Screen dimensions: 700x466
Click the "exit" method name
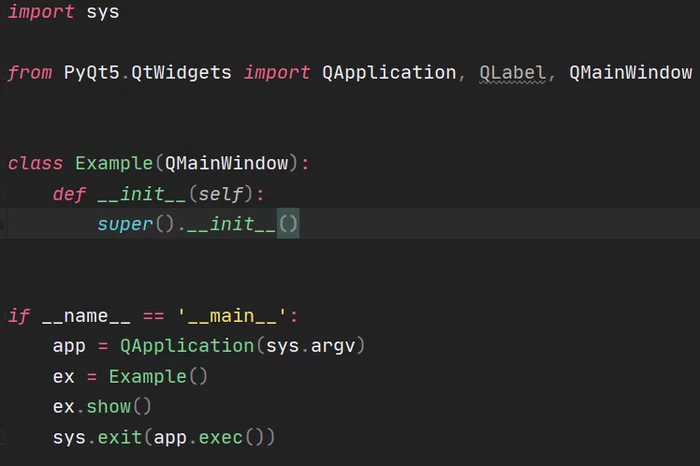coord(120,437)
